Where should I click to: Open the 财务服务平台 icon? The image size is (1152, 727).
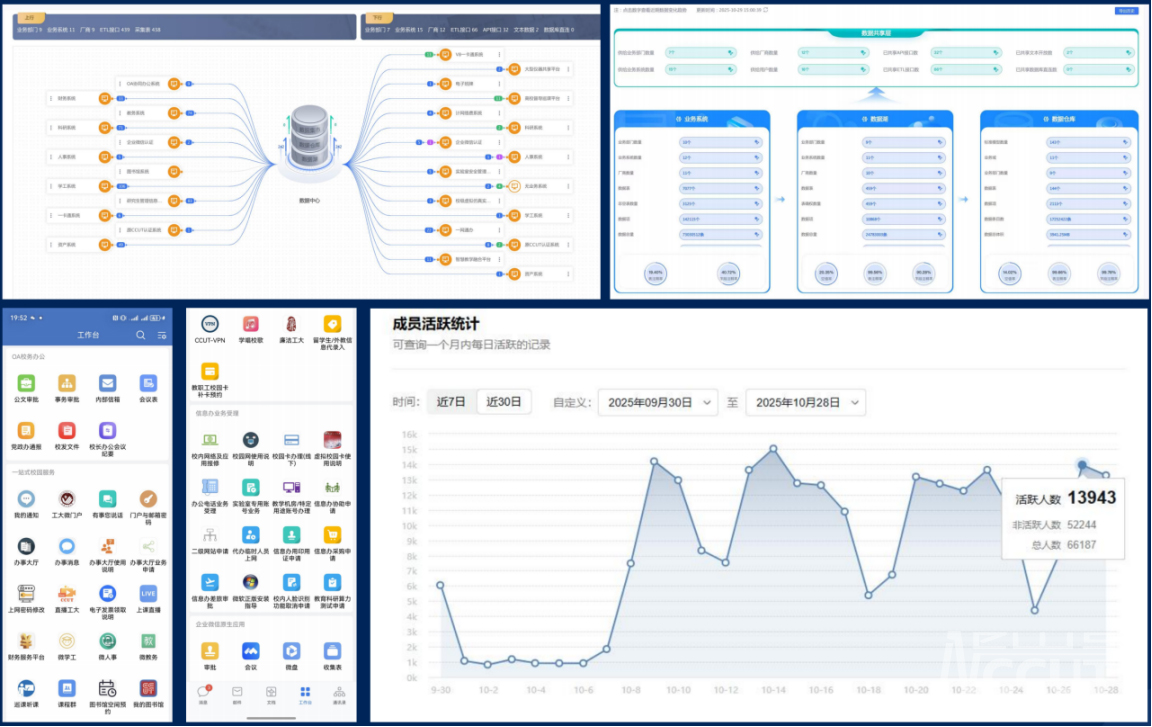26,642
